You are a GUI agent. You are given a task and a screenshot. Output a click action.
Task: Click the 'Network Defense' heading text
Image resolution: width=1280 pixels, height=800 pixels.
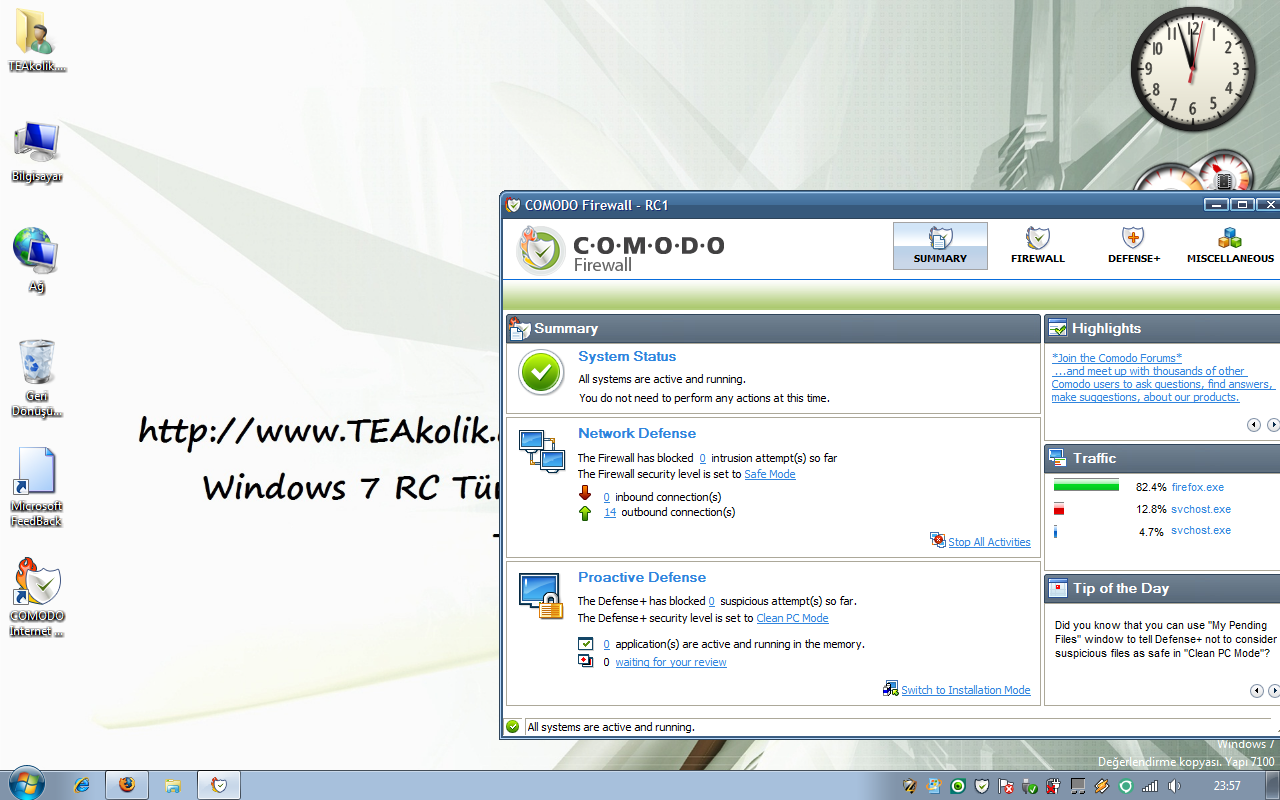(x=637, y=433)
